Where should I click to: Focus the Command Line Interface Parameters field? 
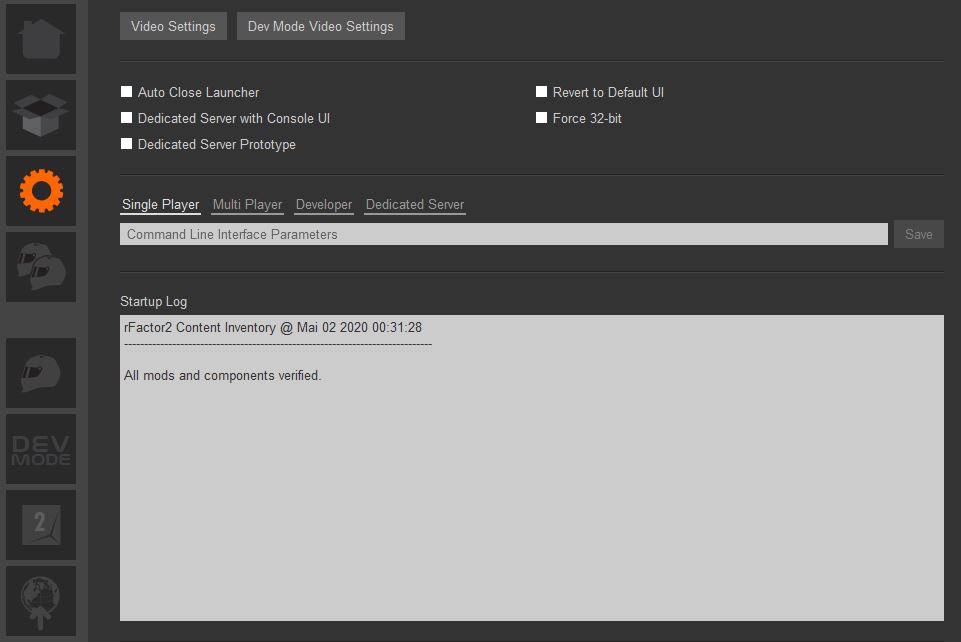coord(503,234)
